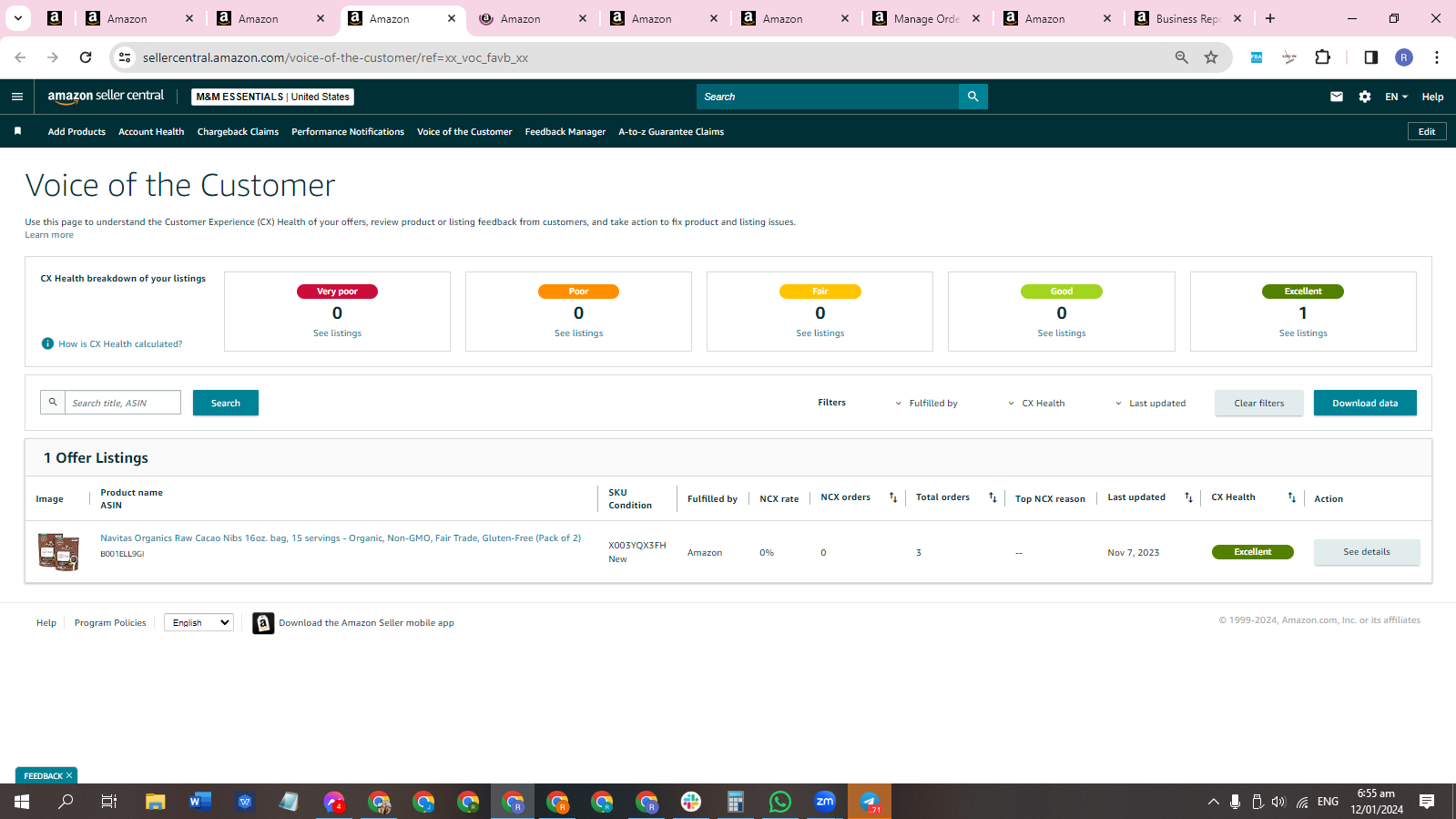Open WhatsApp from the taskbar
The width and height of the screenshot is (1456, 819).
pyautogui.click(x=780, y=802)
